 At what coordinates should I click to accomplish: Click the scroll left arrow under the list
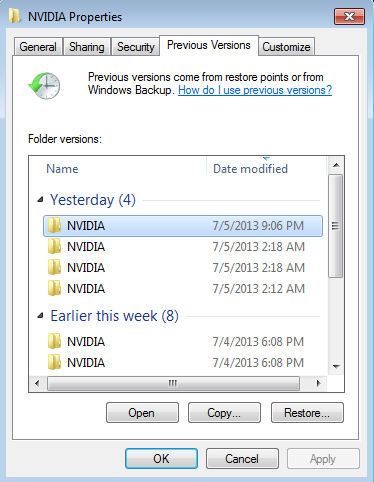pyautogui.click(x=37, y=383)
